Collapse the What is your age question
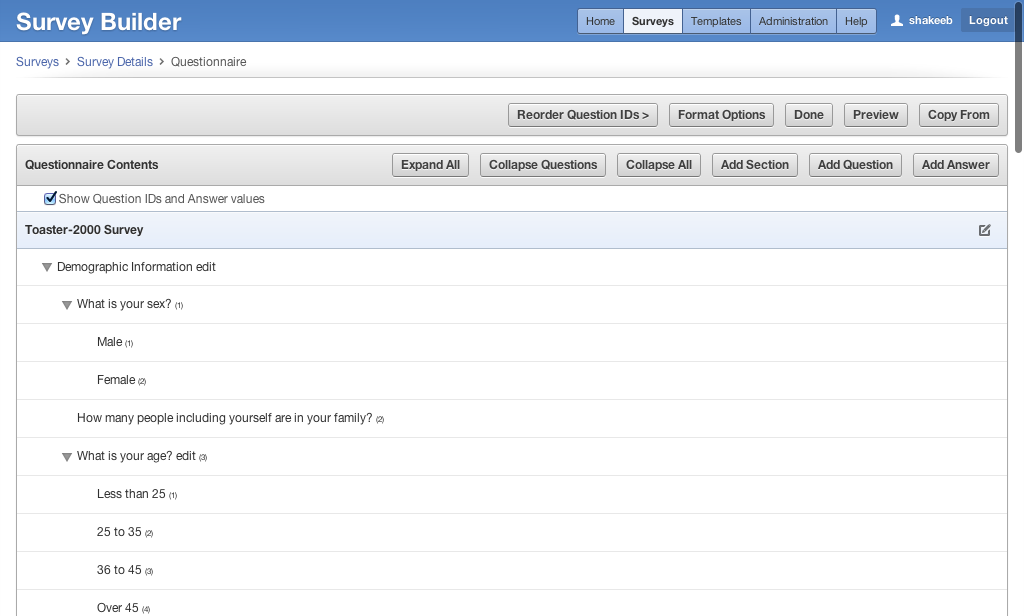Screen dimensions: 1024x616 point(67,457)
